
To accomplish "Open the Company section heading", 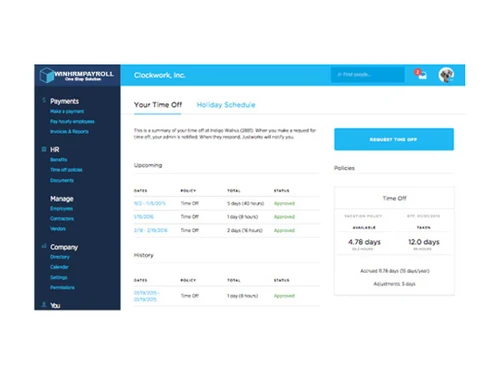I will click(x=64, y=247).
